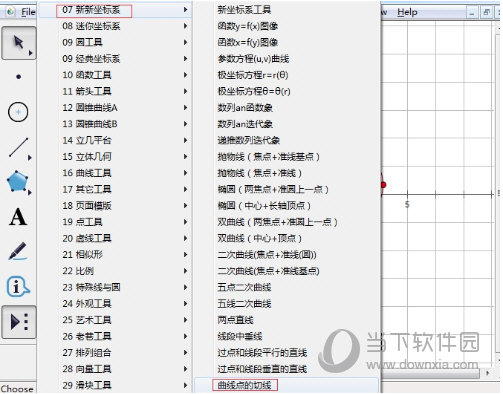Open submenu arrow for 16 曲线工具
Screen dimensions: 503x394
click(185, 173)
